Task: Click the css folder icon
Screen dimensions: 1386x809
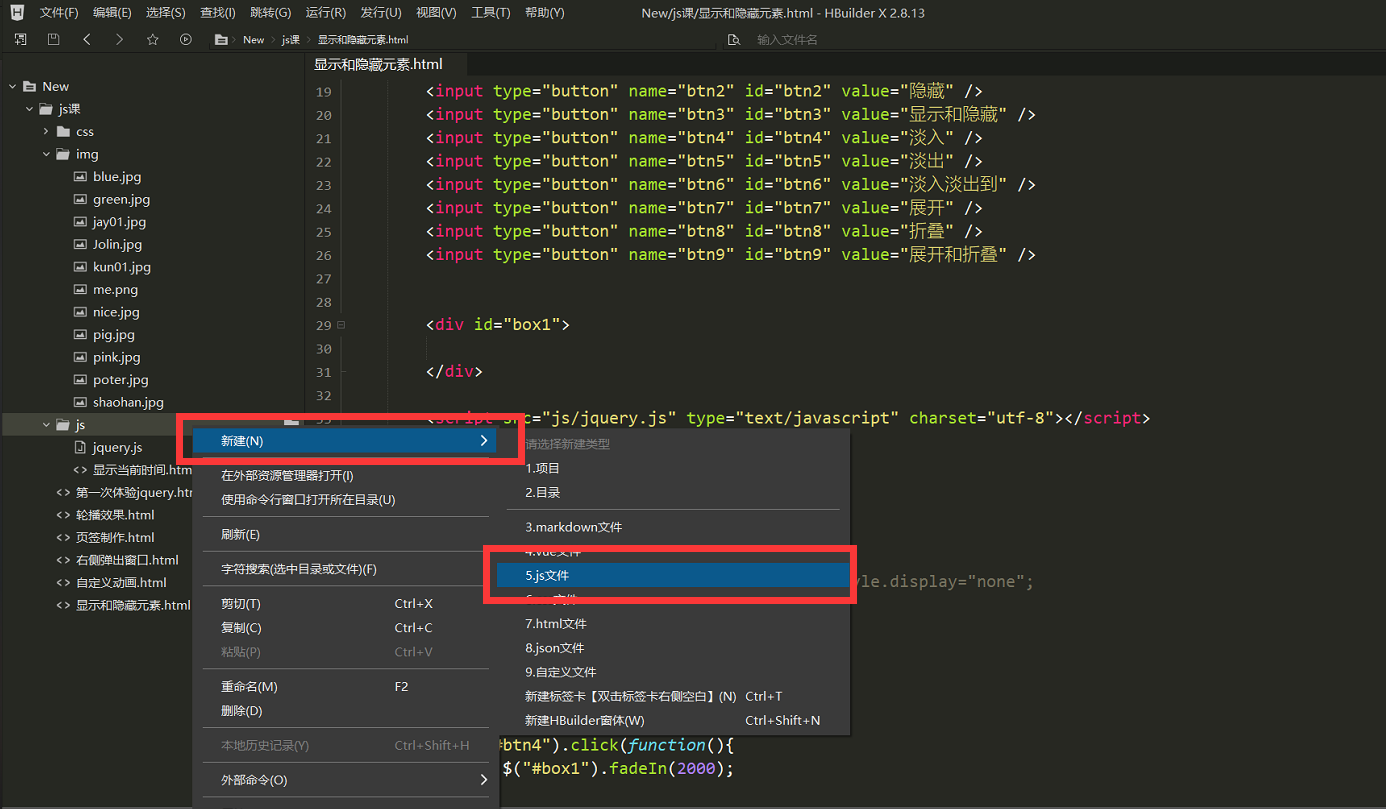Action: pyautogui.click(x=64, y=131)
